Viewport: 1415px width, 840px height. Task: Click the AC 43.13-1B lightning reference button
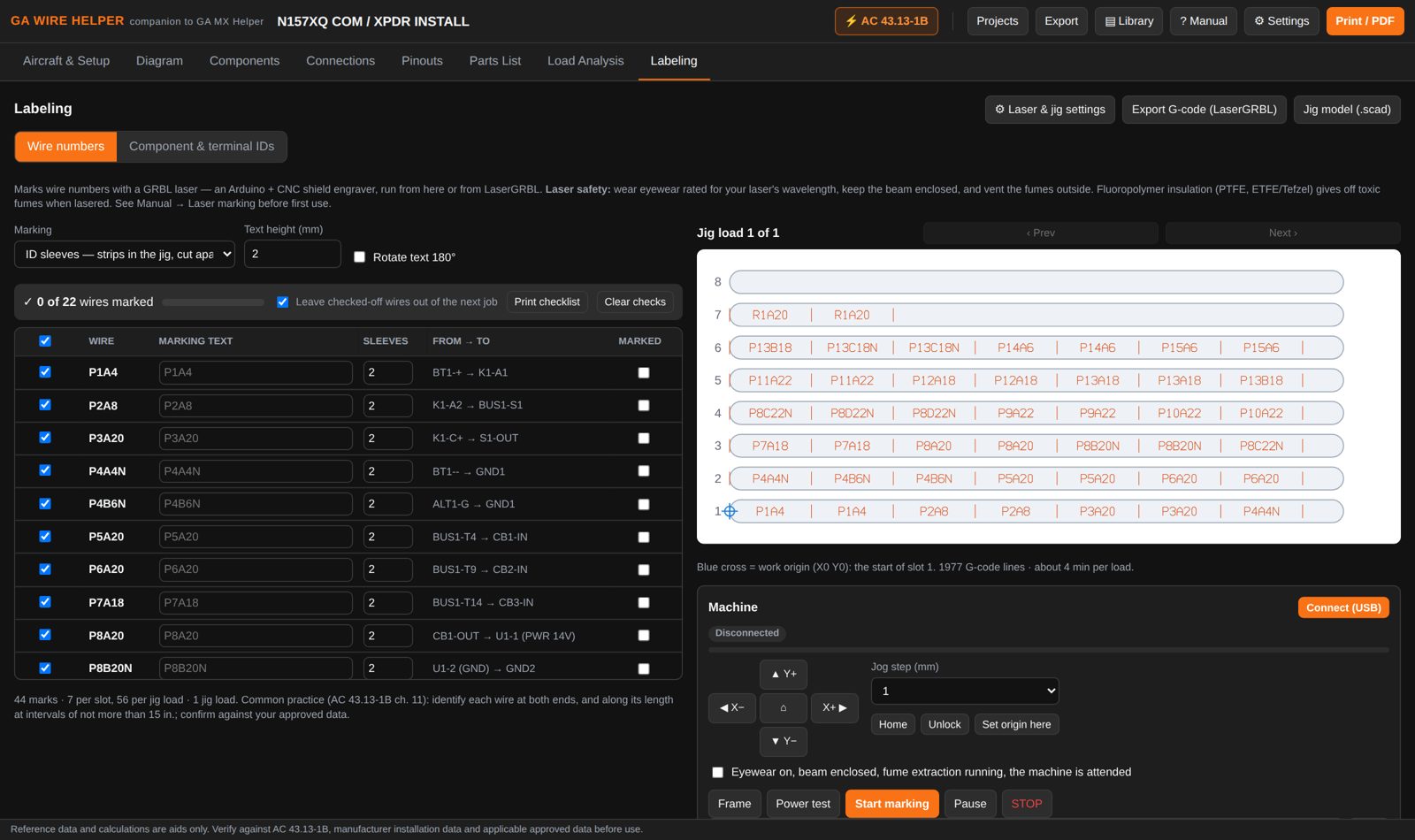point(886,21)
